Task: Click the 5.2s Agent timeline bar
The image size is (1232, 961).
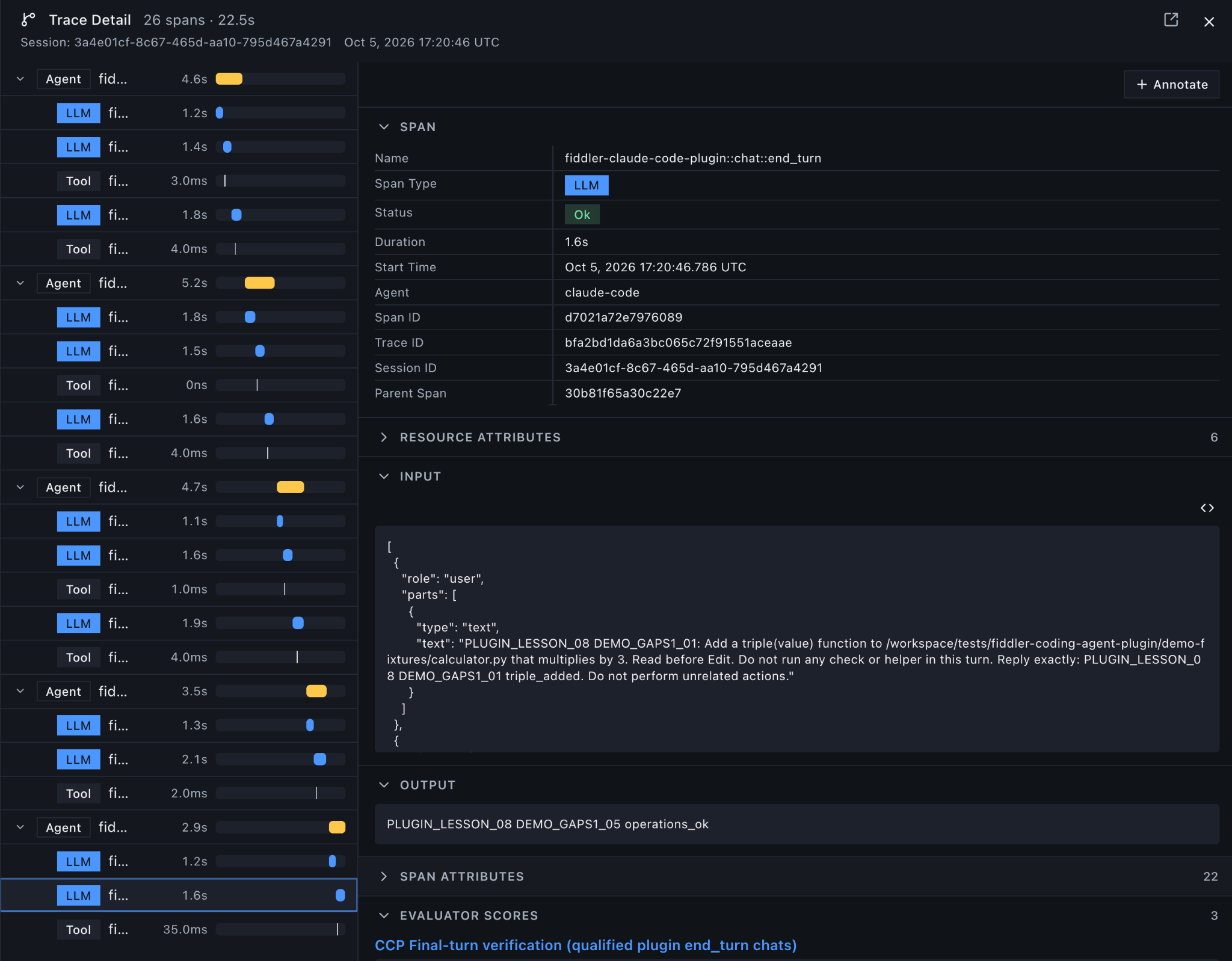Action: pos(260,283)
